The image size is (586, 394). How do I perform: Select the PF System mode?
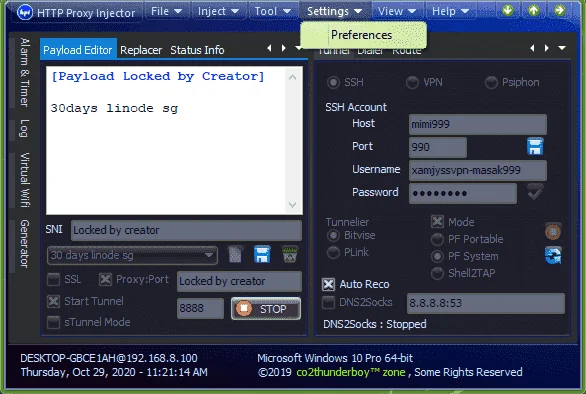[465, 256]
